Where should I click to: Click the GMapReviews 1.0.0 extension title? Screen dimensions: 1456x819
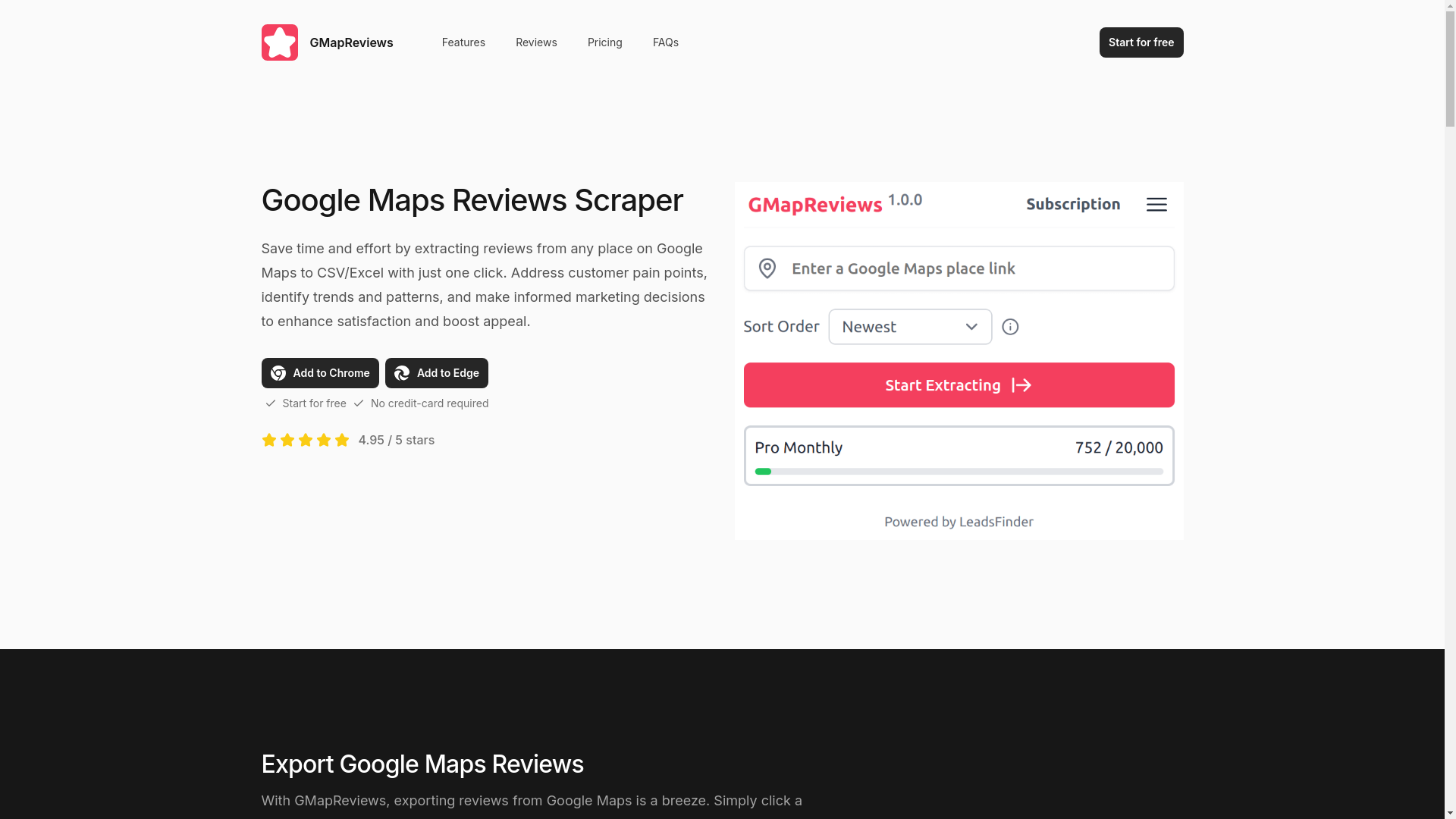click(x=835, y=203)
